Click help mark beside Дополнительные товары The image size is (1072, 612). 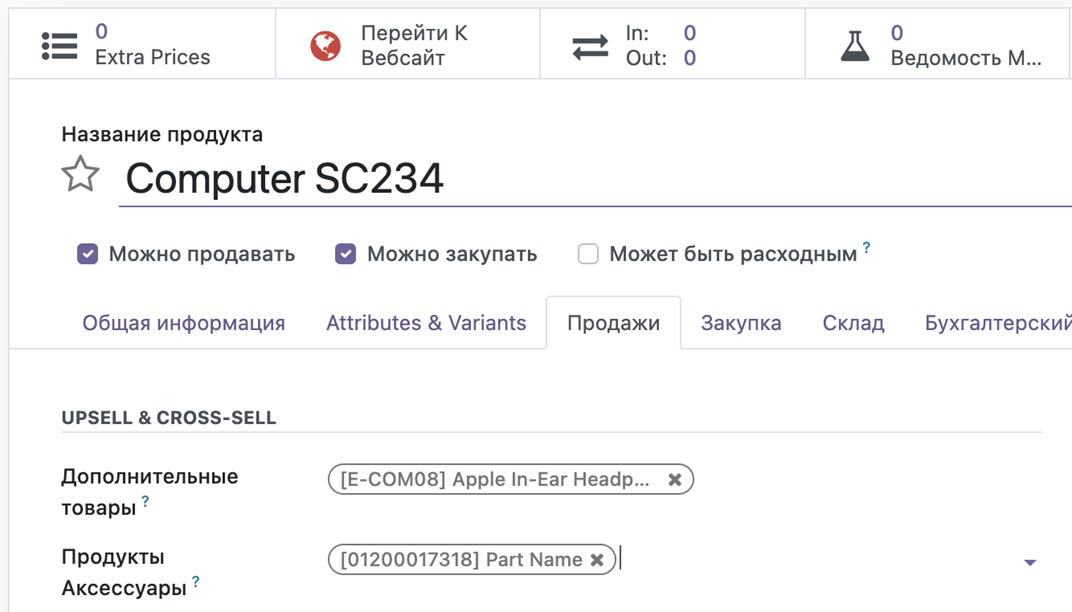click(x=146, y=502)
